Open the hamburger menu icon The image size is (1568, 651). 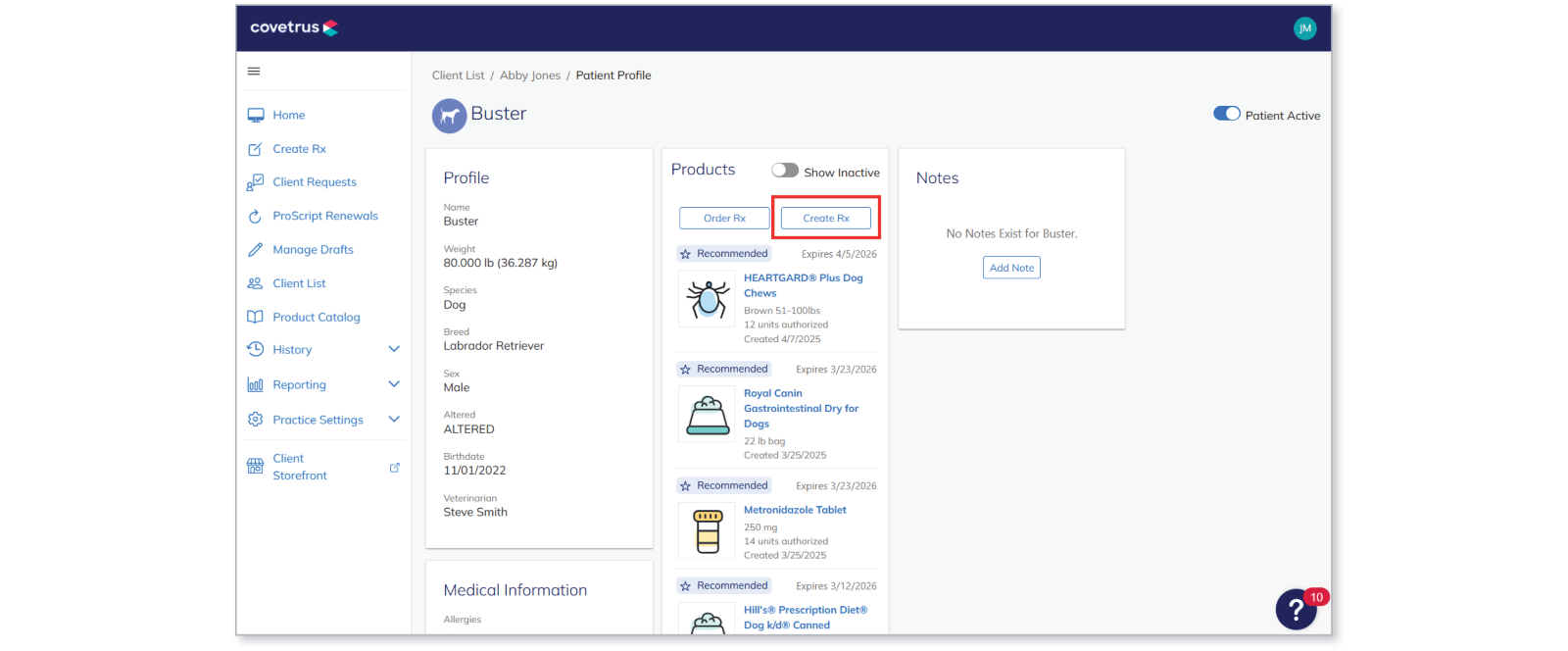click(x=254, y=71)
